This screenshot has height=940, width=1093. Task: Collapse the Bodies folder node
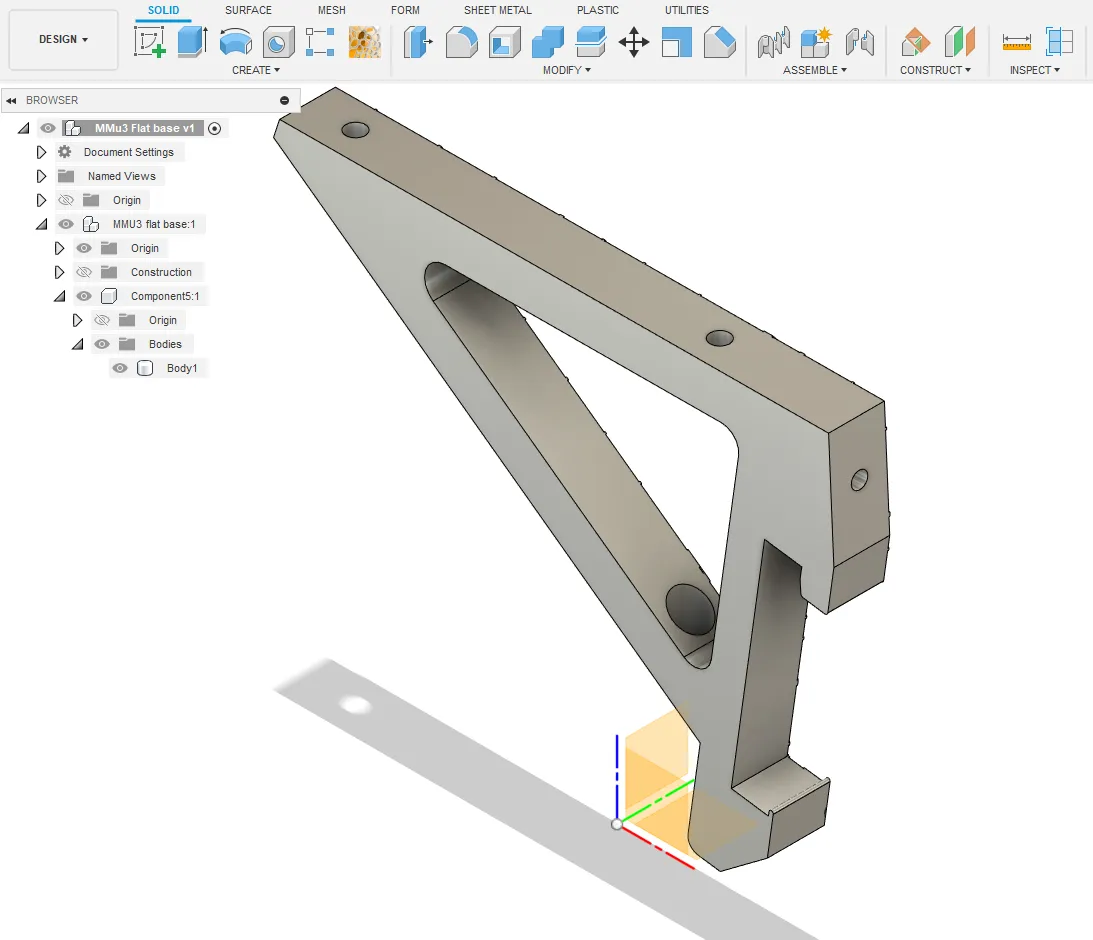[x=78, y=344]
